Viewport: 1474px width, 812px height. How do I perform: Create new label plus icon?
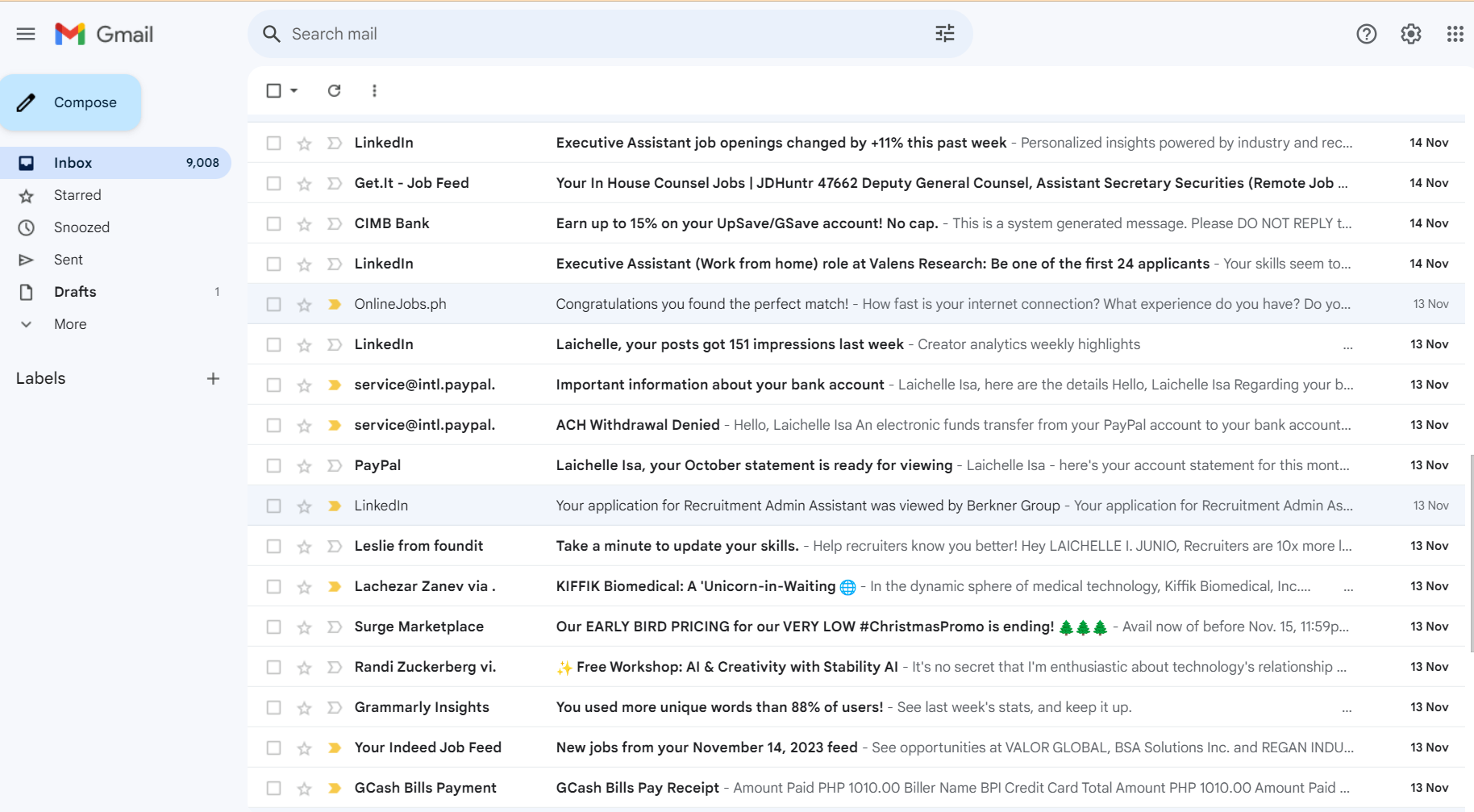coord(213,378)
